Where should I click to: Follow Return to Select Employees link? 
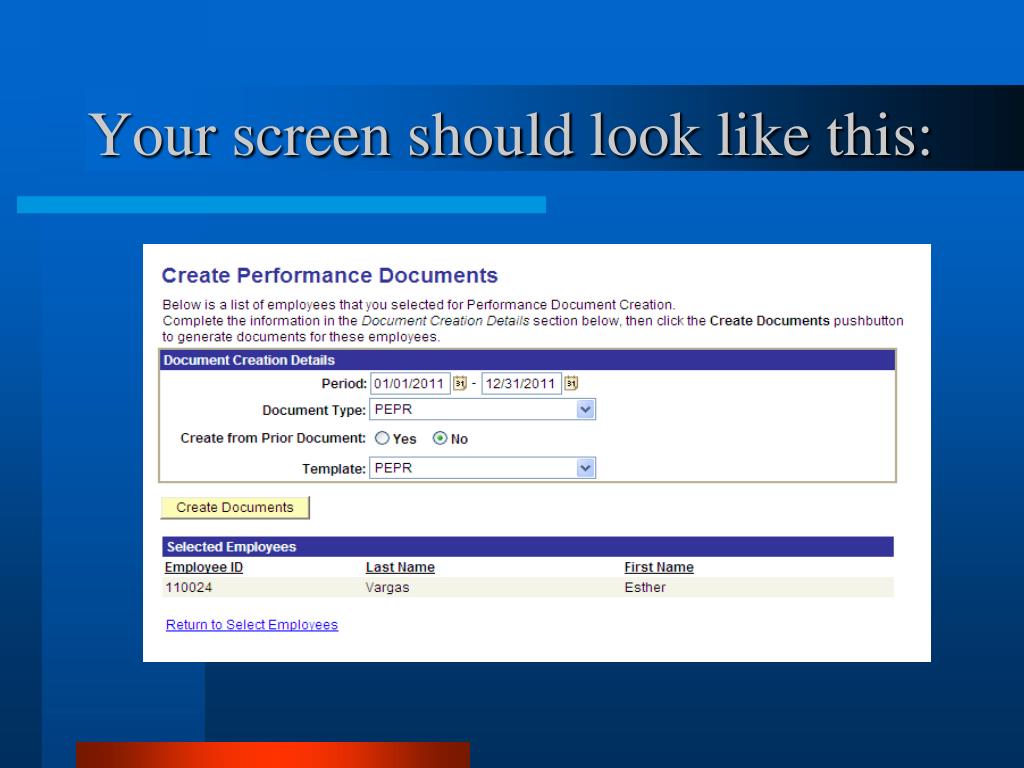252,624
